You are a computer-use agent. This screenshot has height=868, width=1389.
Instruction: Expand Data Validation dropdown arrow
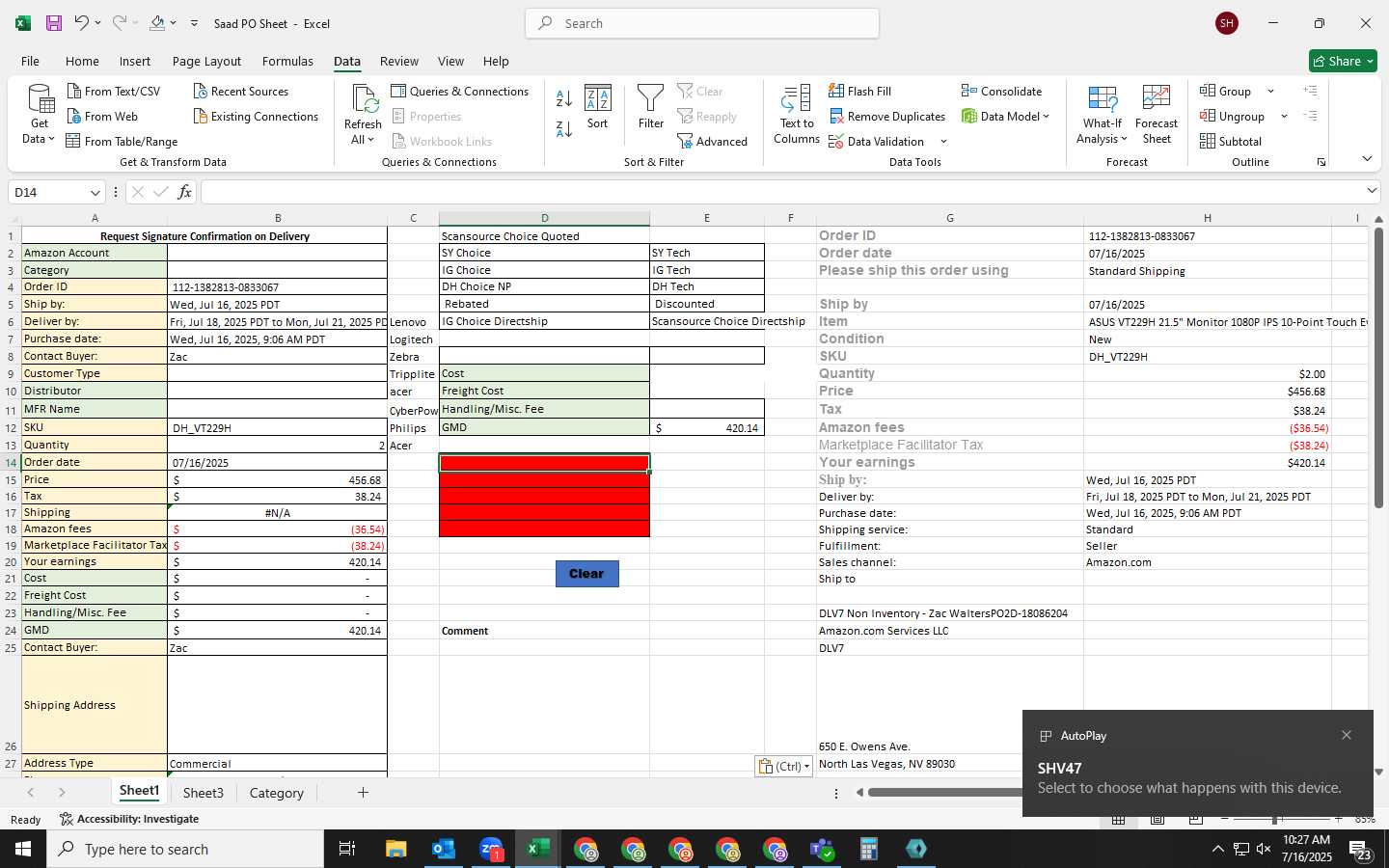[x=943, y=142]
